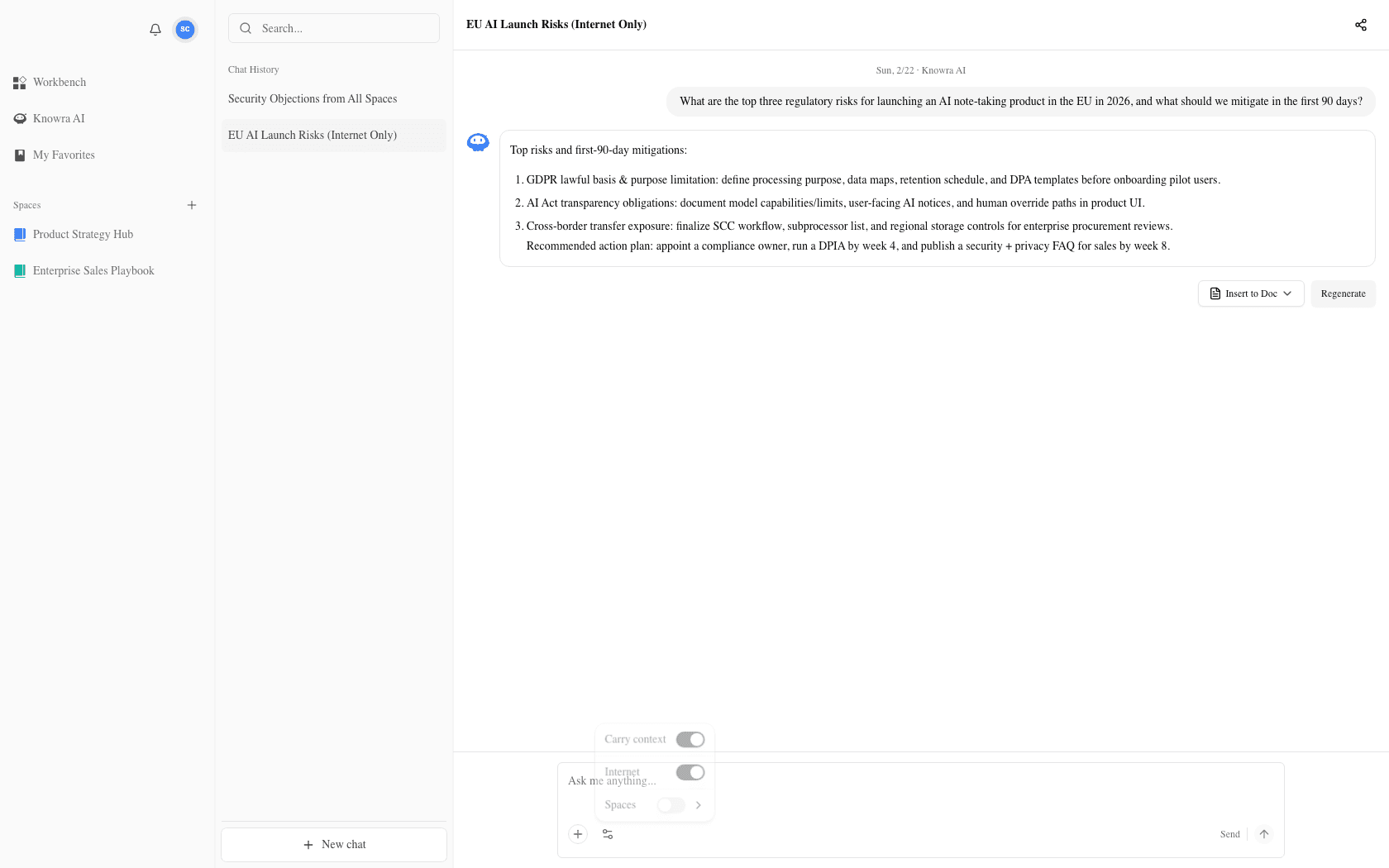Enable the Spaces toggle
The height and width of the screenshot is (868, 1389).
pos(671,805)
